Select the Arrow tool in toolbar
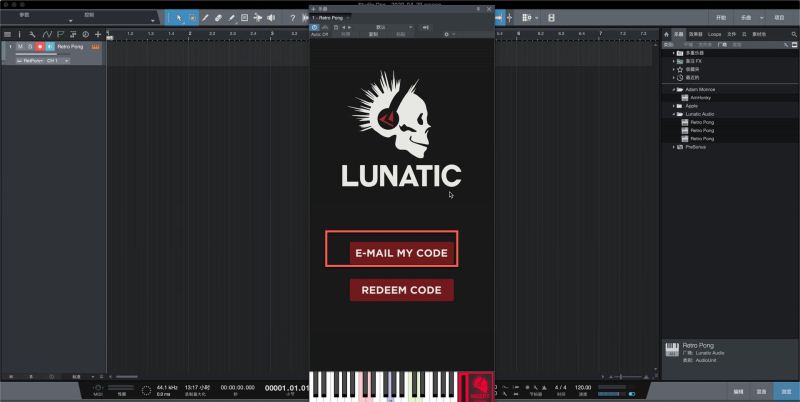The image size is (800, 402). coord(179,18)
